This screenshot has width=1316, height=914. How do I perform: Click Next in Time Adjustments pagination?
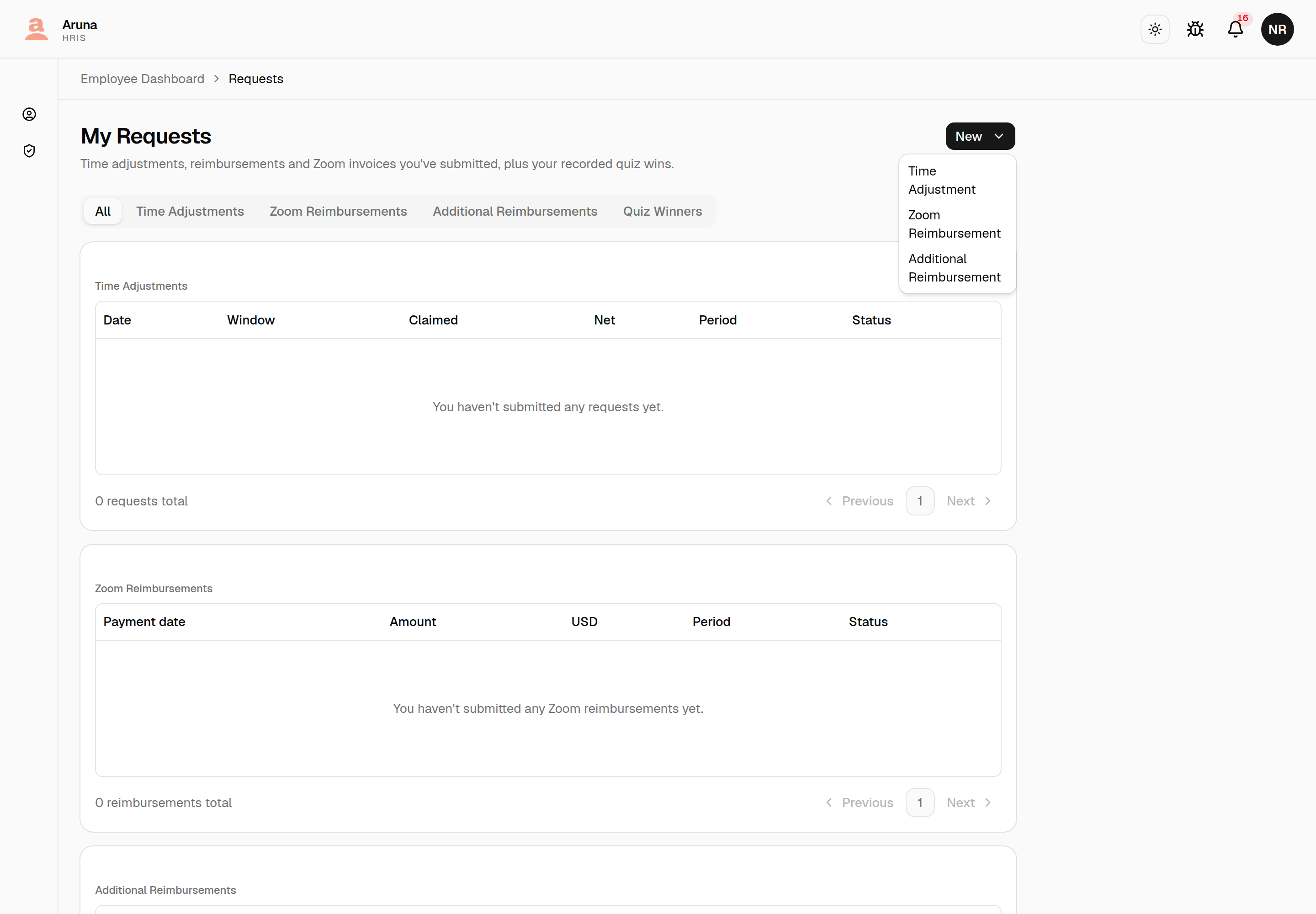969,501
